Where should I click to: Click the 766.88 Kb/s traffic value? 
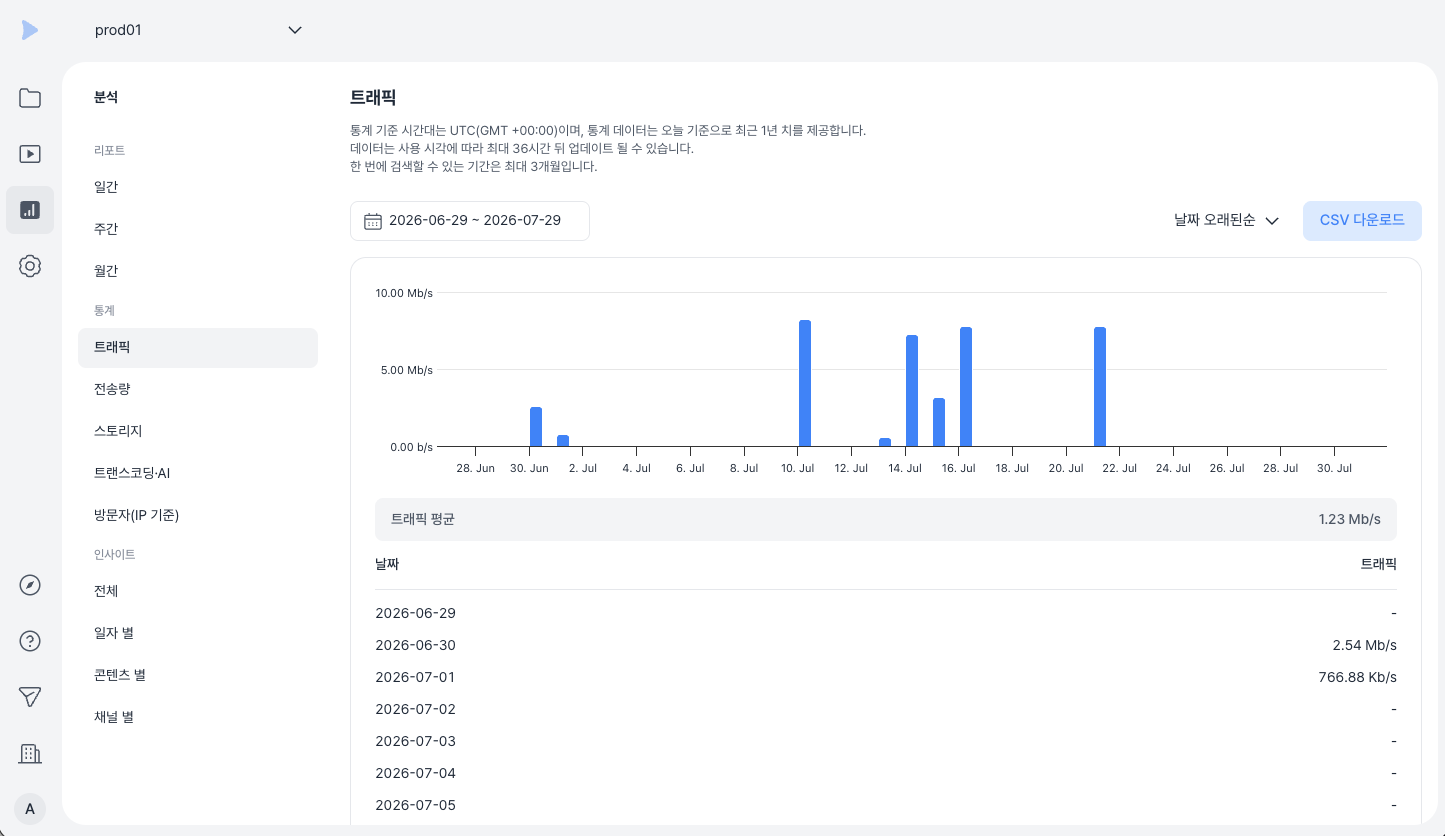tap(1358, 677)
